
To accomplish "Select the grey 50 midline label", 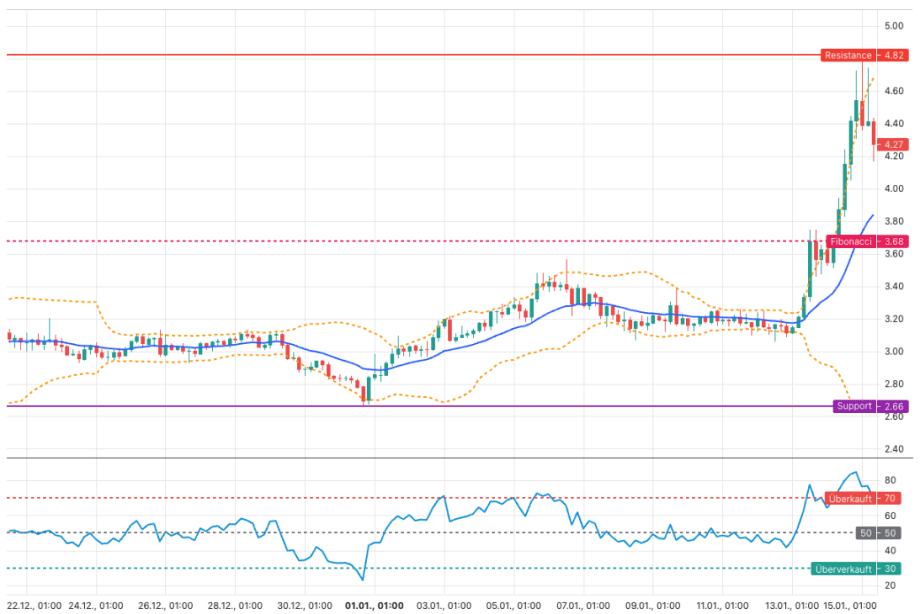I will click(x=867, y=533).
